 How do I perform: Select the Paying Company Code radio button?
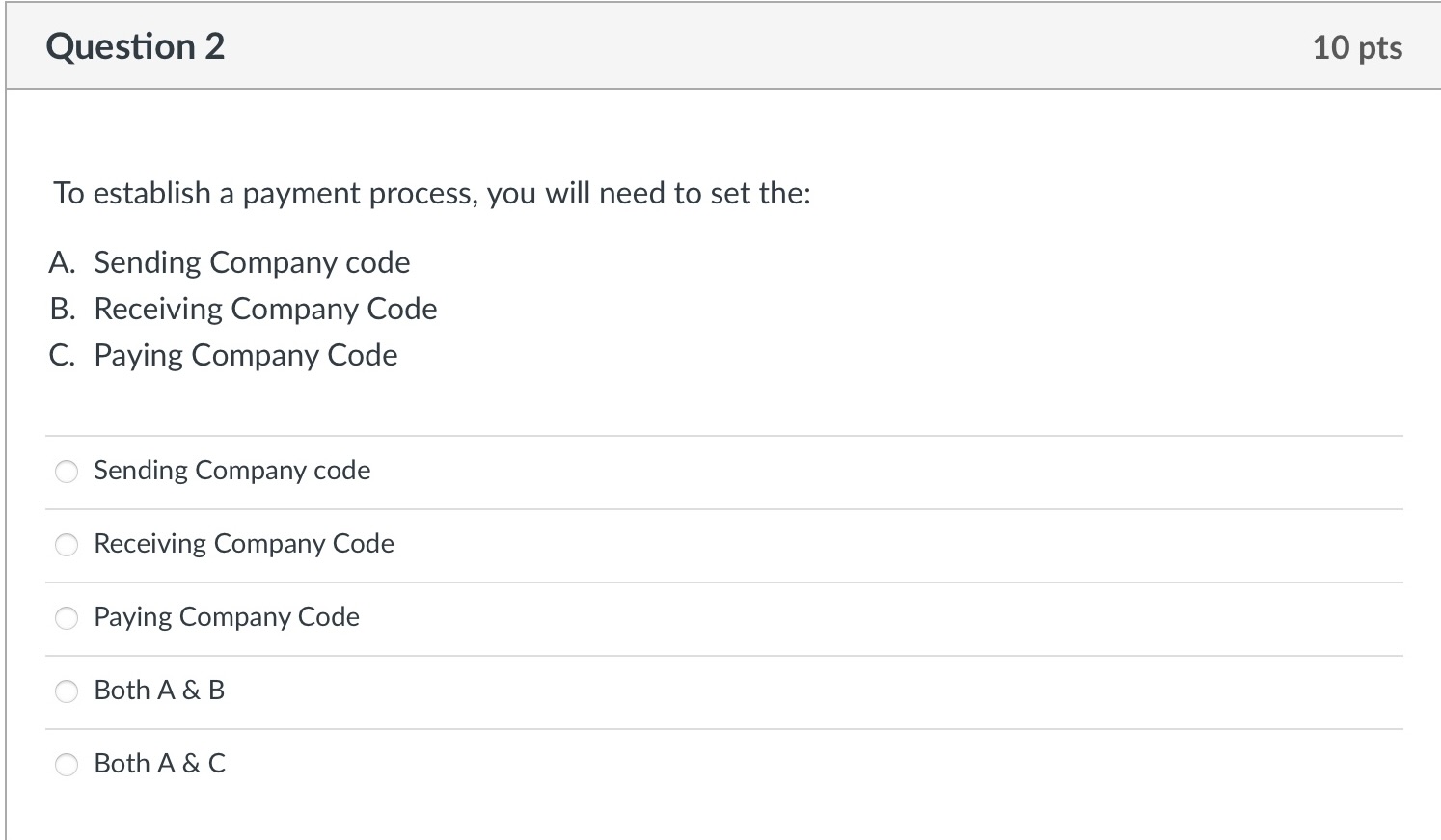(67, 618)
